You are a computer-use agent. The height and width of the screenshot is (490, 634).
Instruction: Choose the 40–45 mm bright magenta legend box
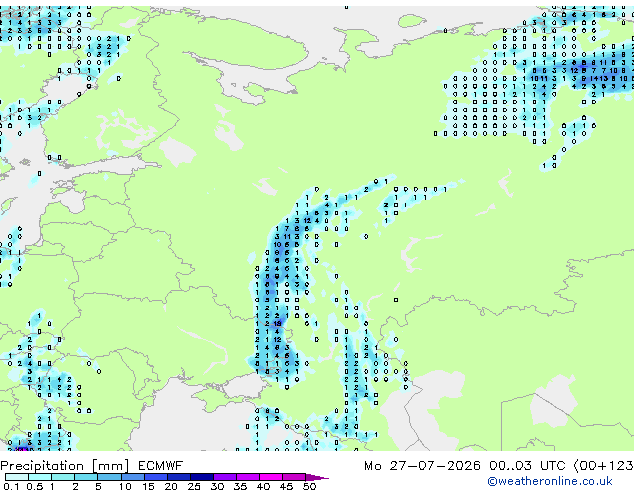click(271, 477)
